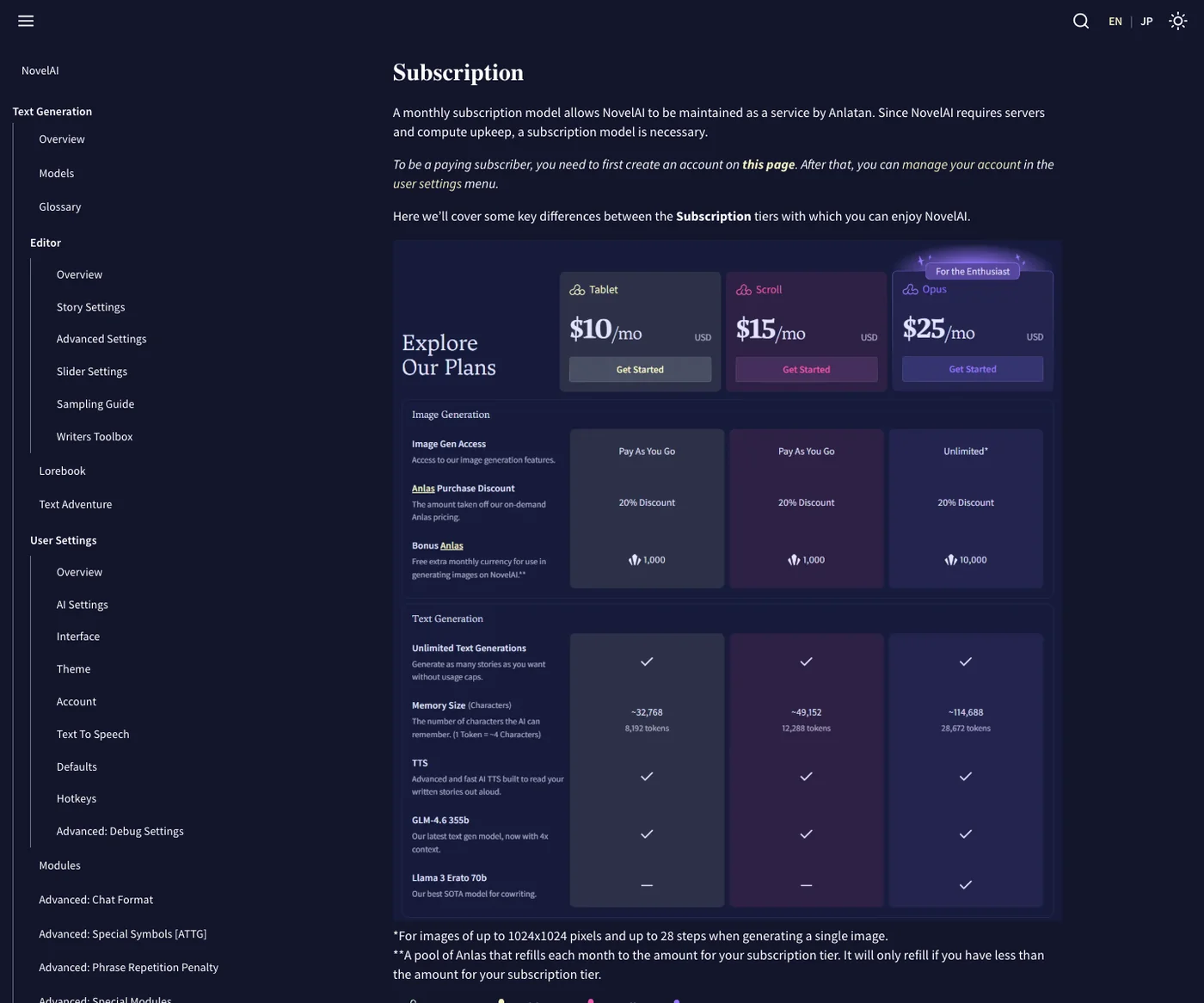Open Advanced: Special Symbols [ATTG] page

123,934
